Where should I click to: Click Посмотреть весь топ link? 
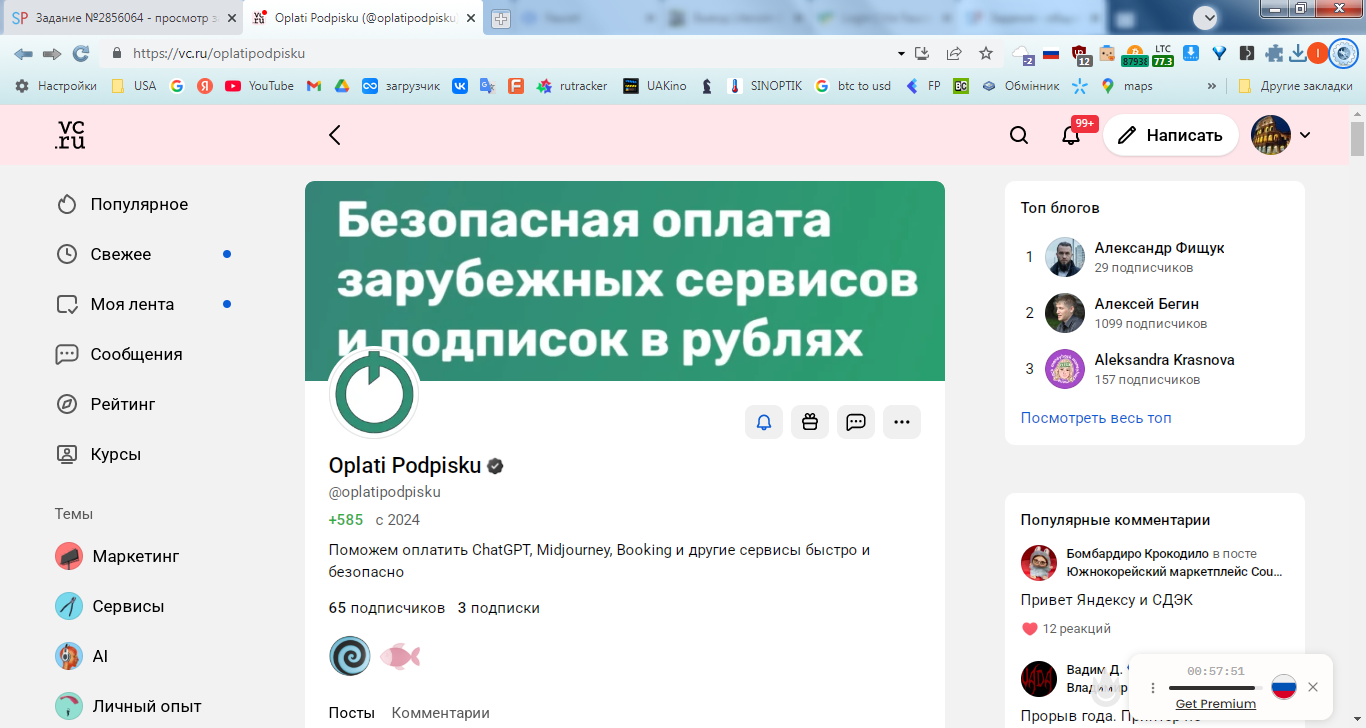[x=1096, y=418]
